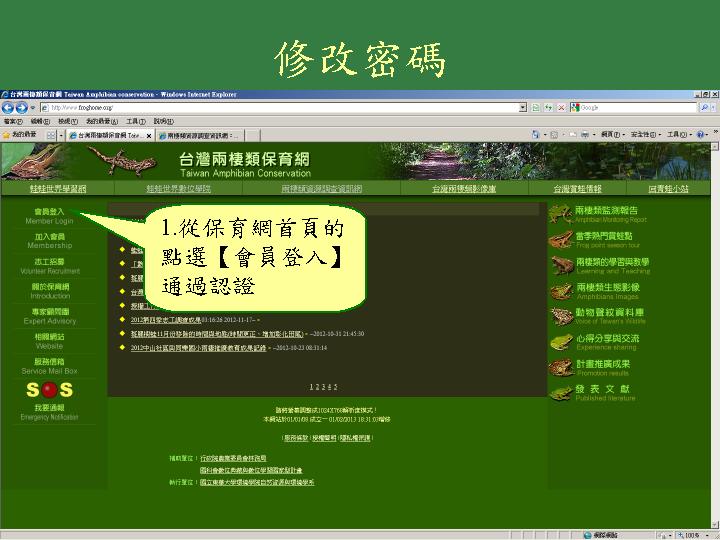The height and width of the screenshot is (540, 720).
Task: Switch to the second browser tab 兩棲類資源調查
Action: point(199,135)
